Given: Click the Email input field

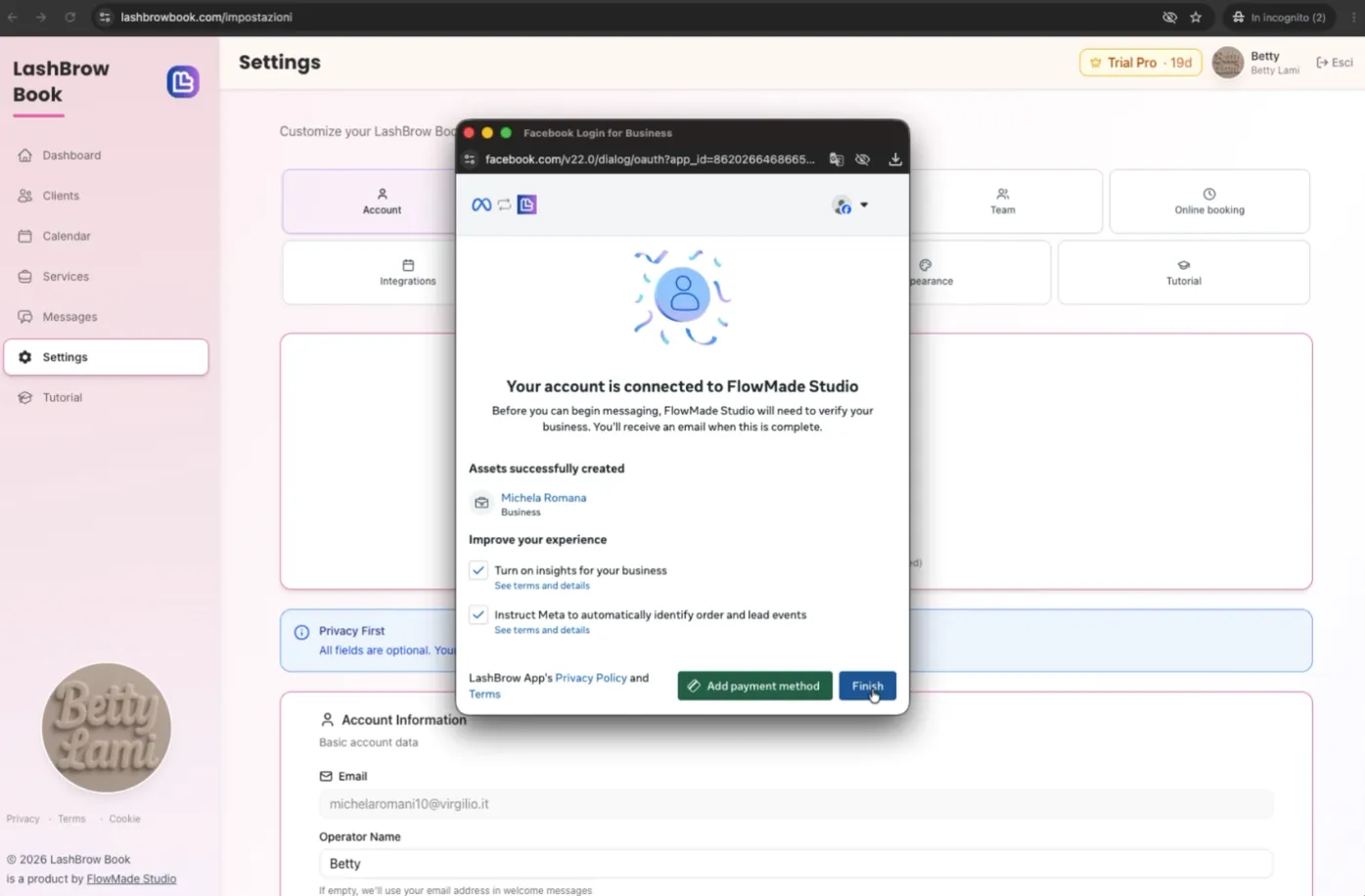Looking at the screenshot, I should pyautogui.click(x=796, y=804).
